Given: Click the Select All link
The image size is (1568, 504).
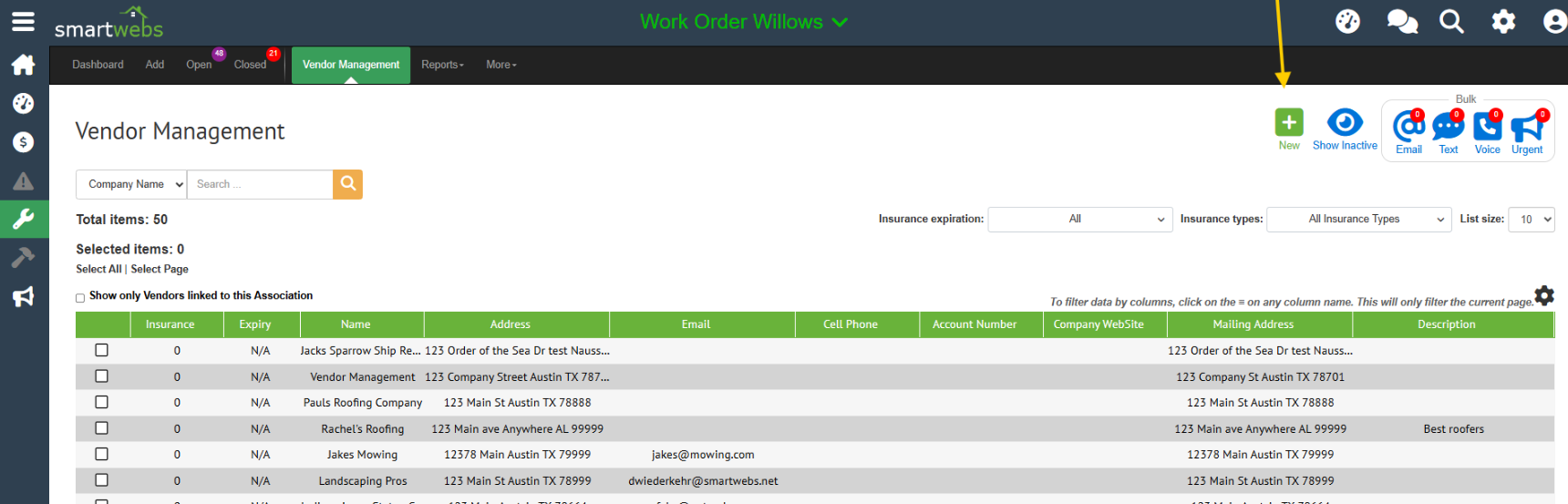Looking at the screenshot, I should (x=98, y=269).
